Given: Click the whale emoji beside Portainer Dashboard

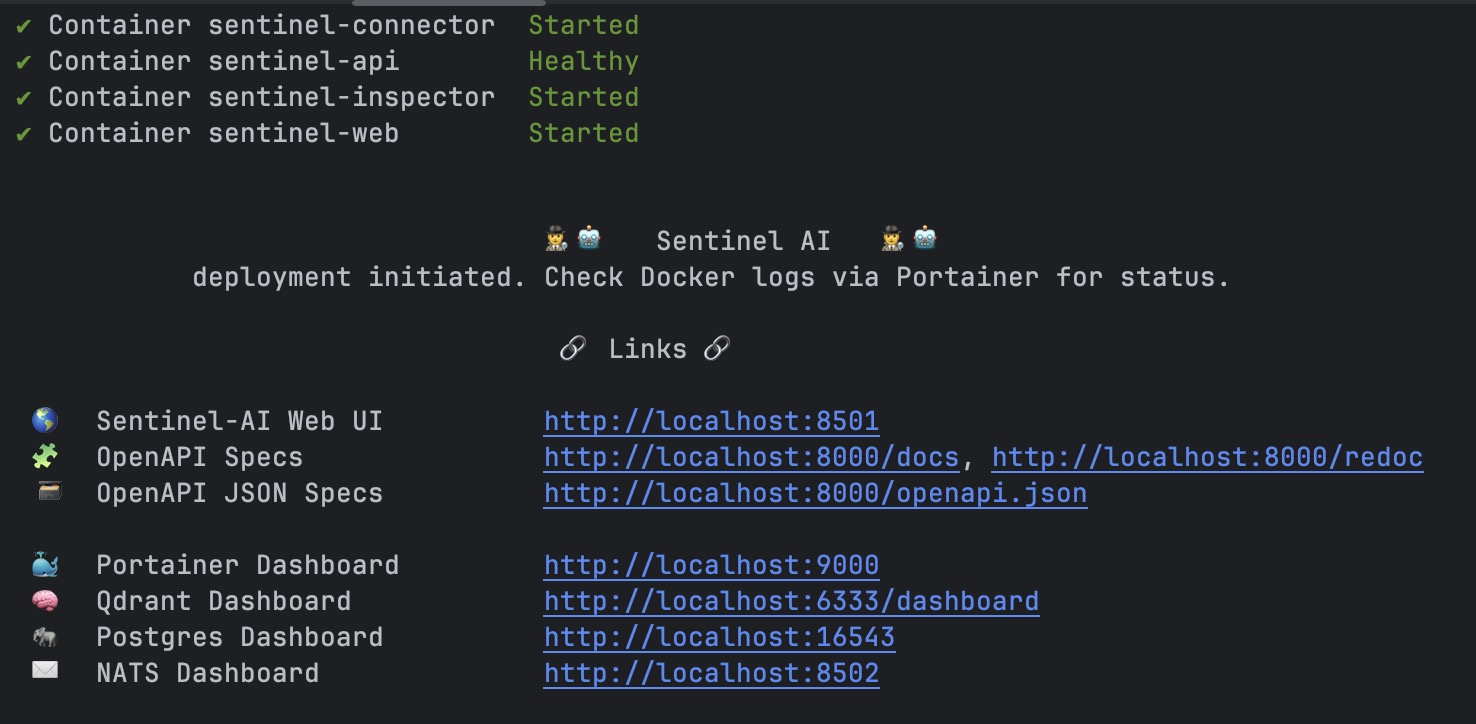Looking at the screenshot, I should [45, 564].
